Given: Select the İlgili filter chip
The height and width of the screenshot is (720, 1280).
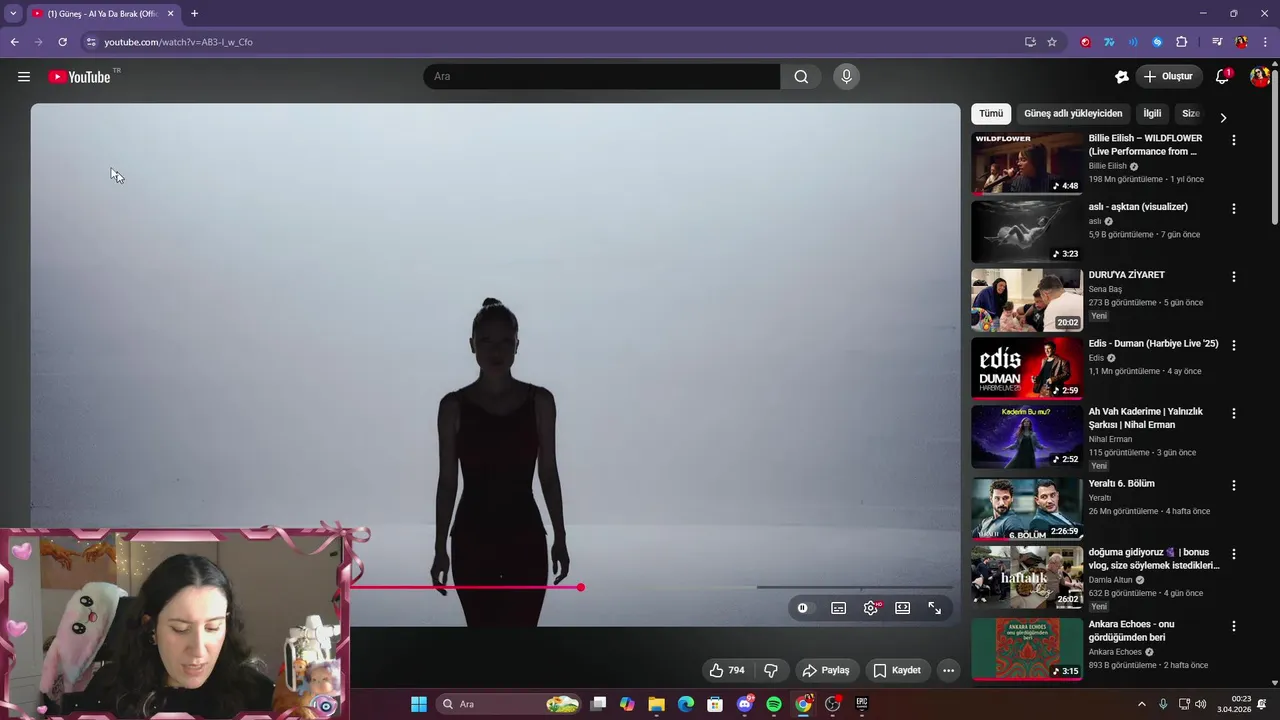Looking at the screenshot, I should 1152,114.
